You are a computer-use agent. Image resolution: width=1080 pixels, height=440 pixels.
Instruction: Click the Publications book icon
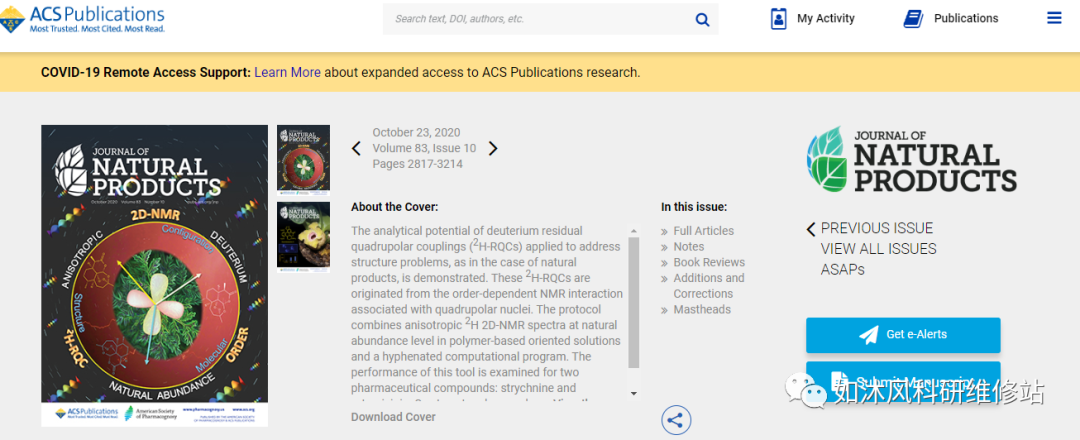913,19
